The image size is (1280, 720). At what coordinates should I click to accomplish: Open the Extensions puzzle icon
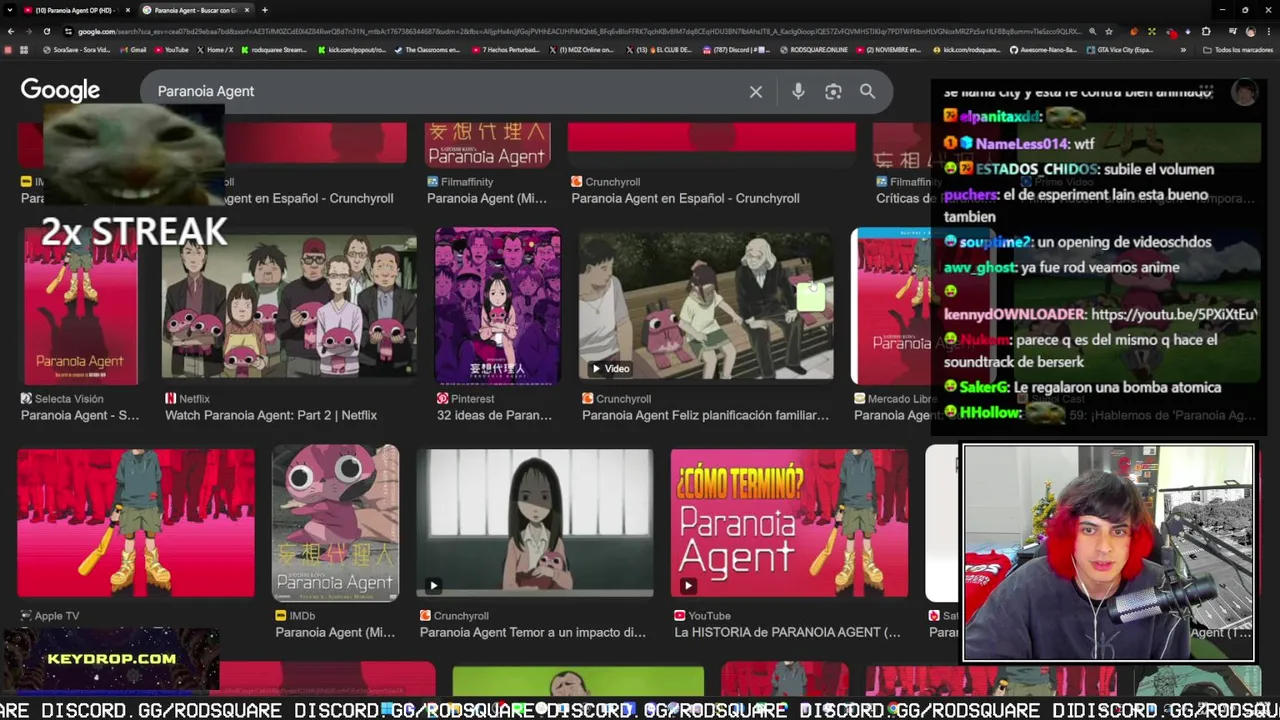(1206, 31)
